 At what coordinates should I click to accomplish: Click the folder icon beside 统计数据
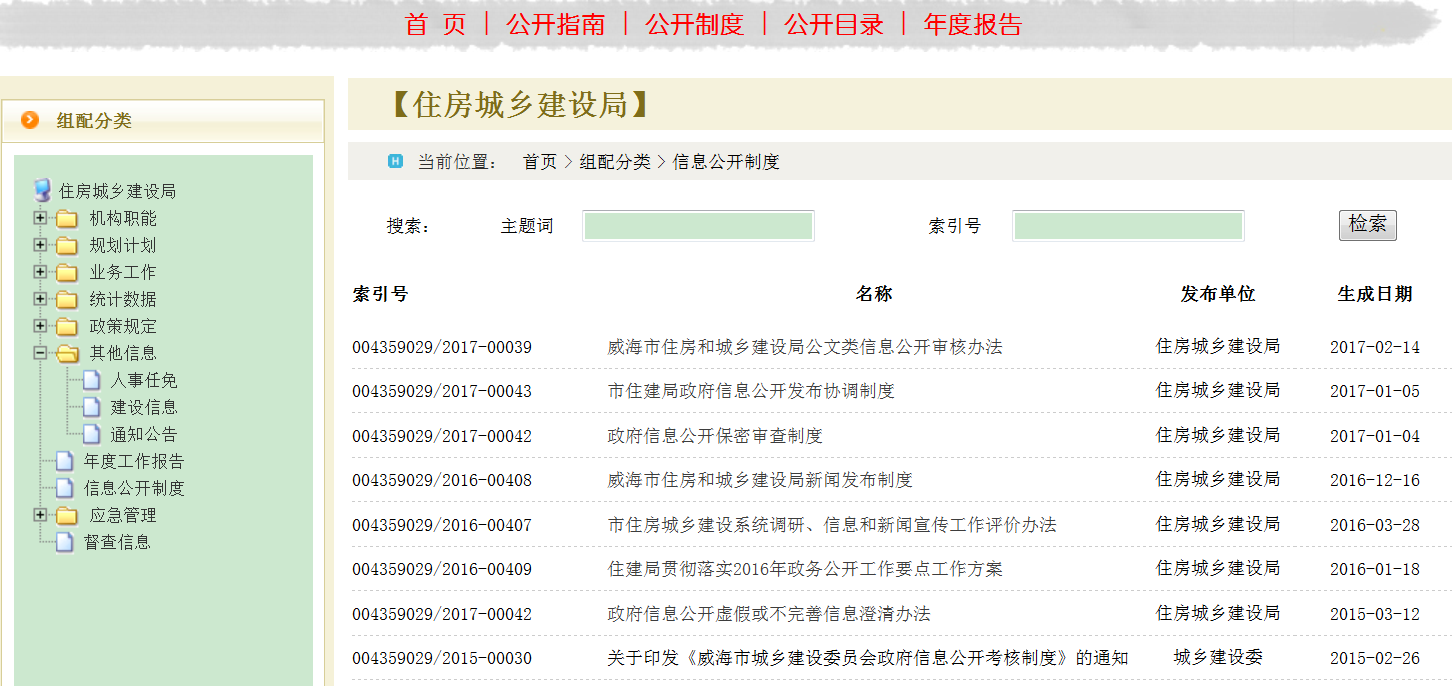click(67, 300)
